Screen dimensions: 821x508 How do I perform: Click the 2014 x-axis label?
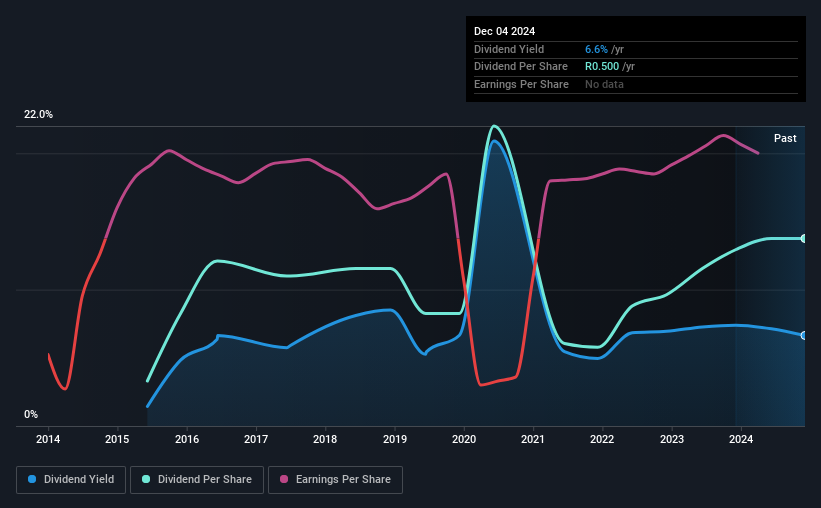point(48,439)
